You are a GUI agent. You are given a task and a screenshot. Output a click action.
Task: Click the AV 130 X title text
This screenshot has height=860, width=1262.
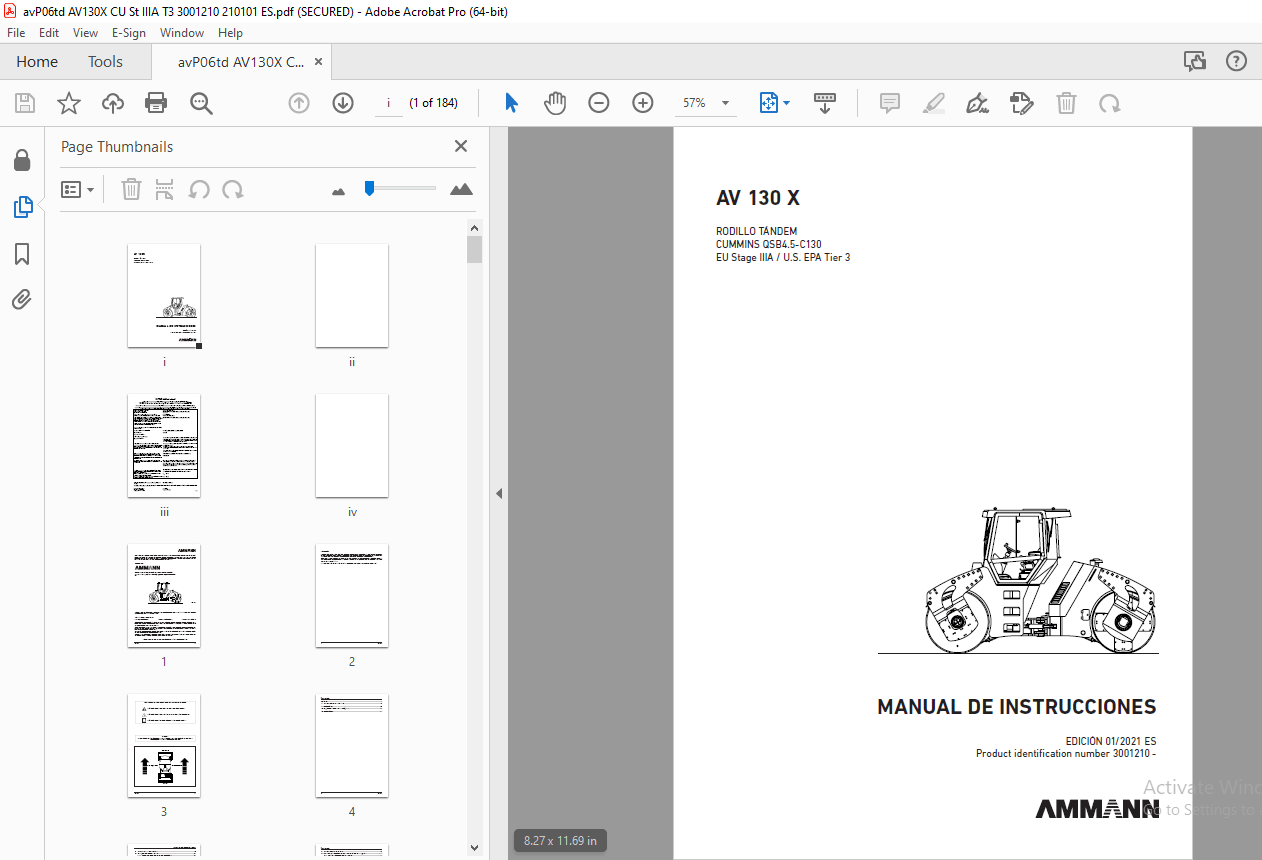pyautogui.click(x=757, y=198)
